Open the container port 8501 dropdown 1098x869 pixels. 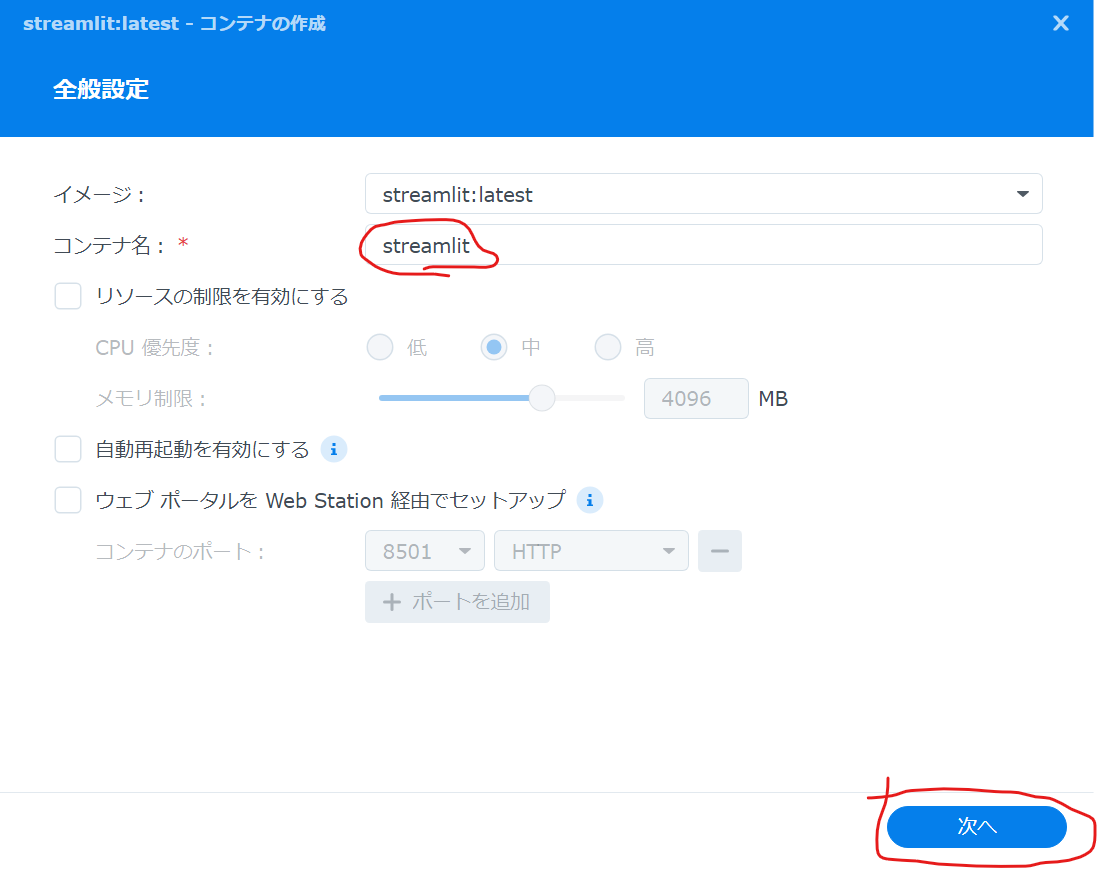(x=424, y=550)
